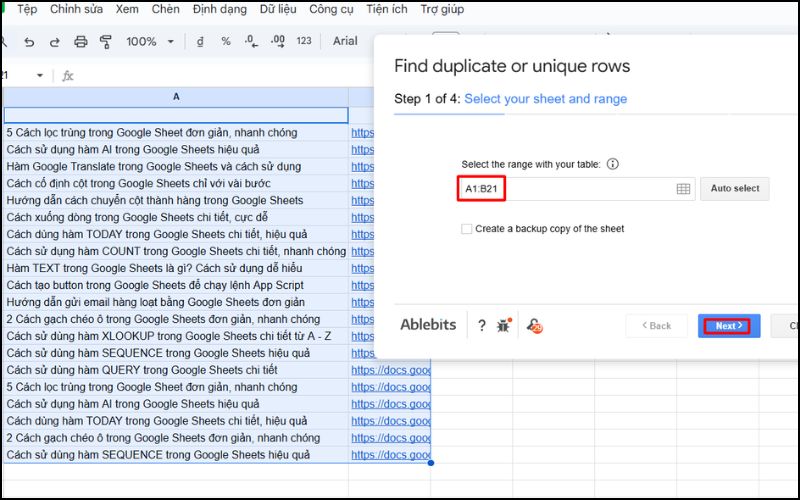800x500 pixels.
Task: Open the 100% zoom dropdown
Action: point(149,42)
